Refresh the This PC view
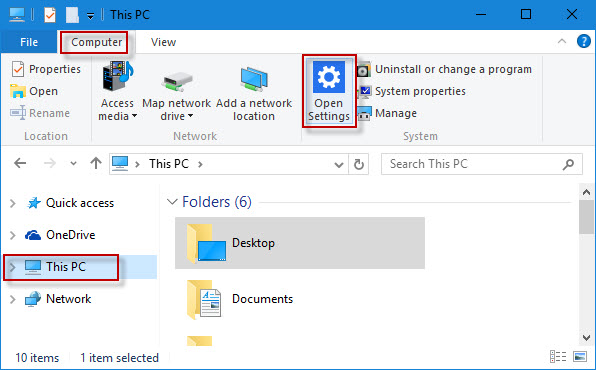 coord(359,164)
